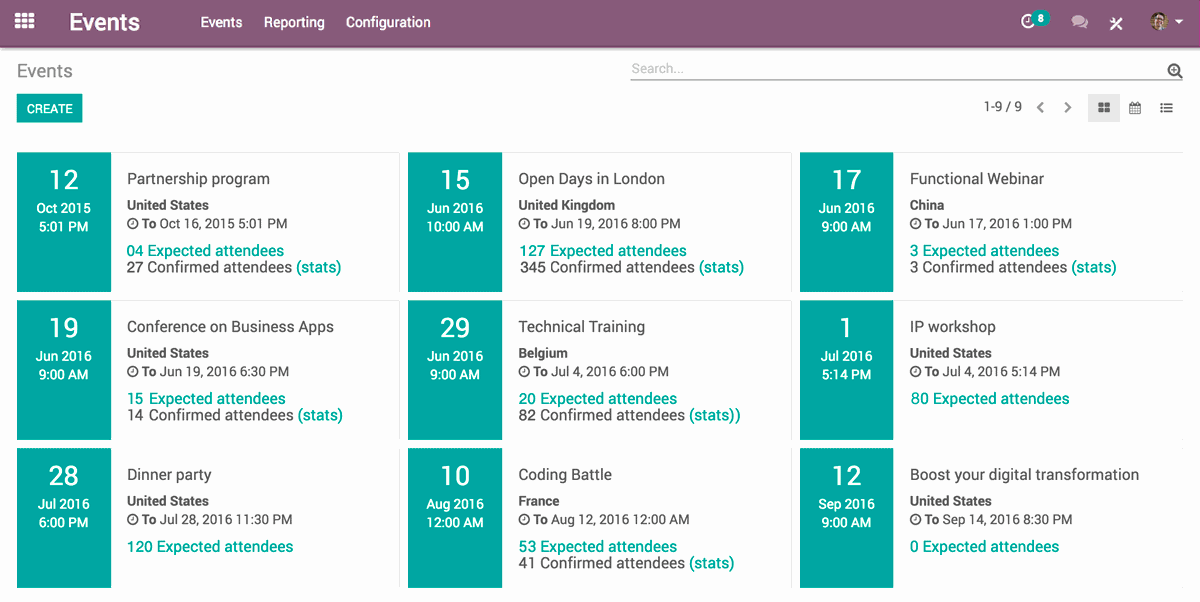Select the Events menu item
The height and width of the screenshot is (602, 1200).
[x=221, y=22]
